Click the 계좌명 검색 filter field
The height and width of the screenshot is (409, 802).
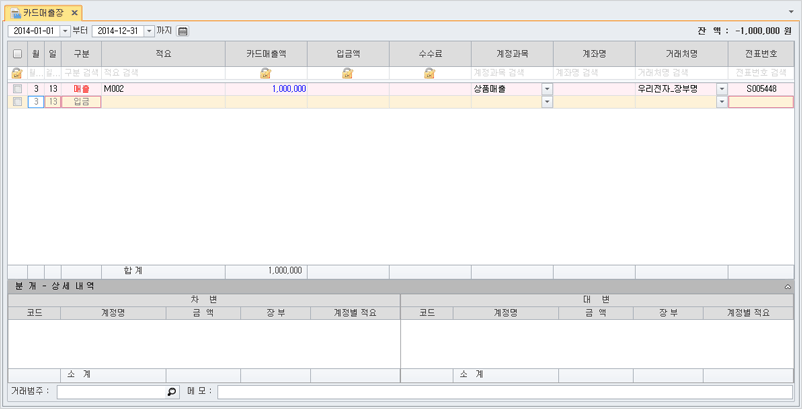(594, 74)
